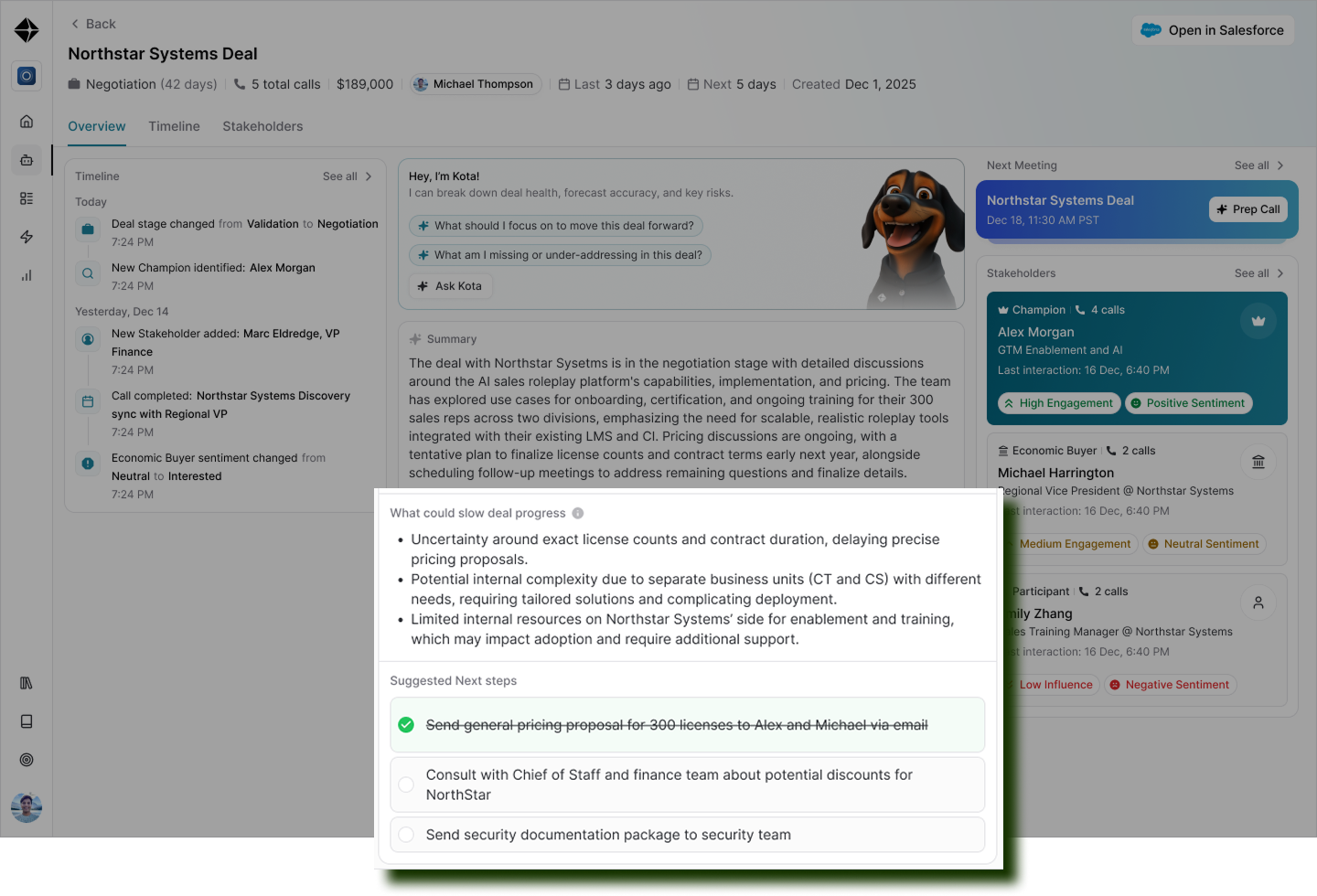
Task: Click the alert icon for Economic Buyer sentiment
Action: pyautogui.click(x=88, y=464)
